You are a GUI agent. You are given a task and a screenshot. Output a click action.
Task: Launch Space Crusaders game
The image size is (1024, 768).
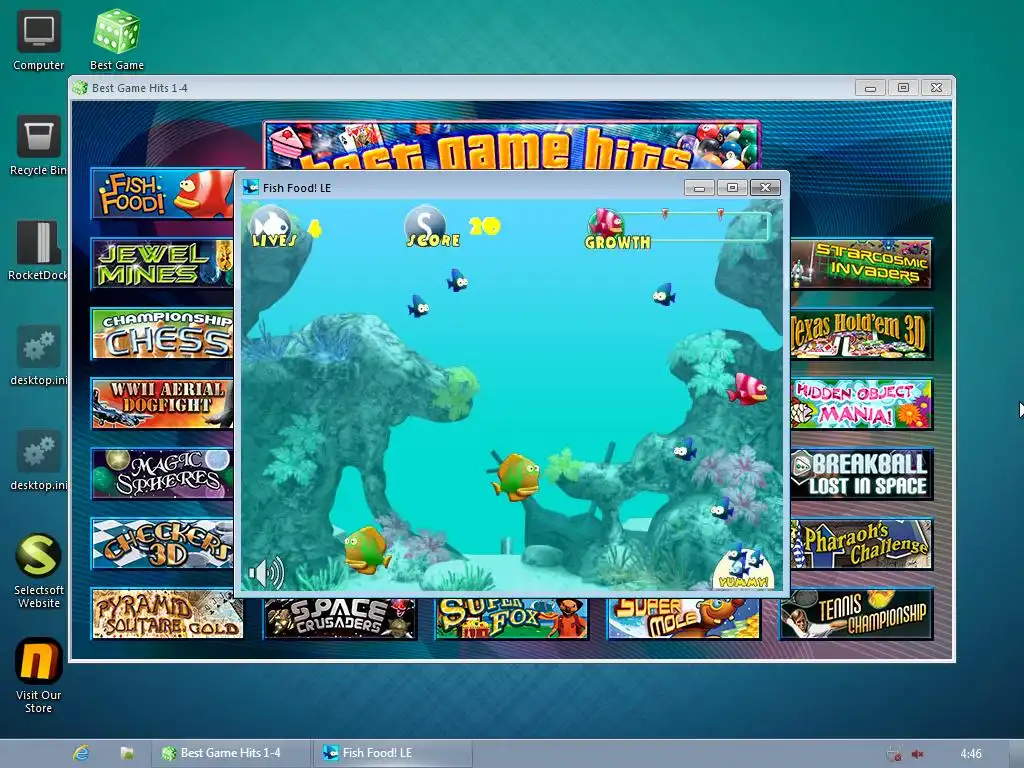coord(340,617)
